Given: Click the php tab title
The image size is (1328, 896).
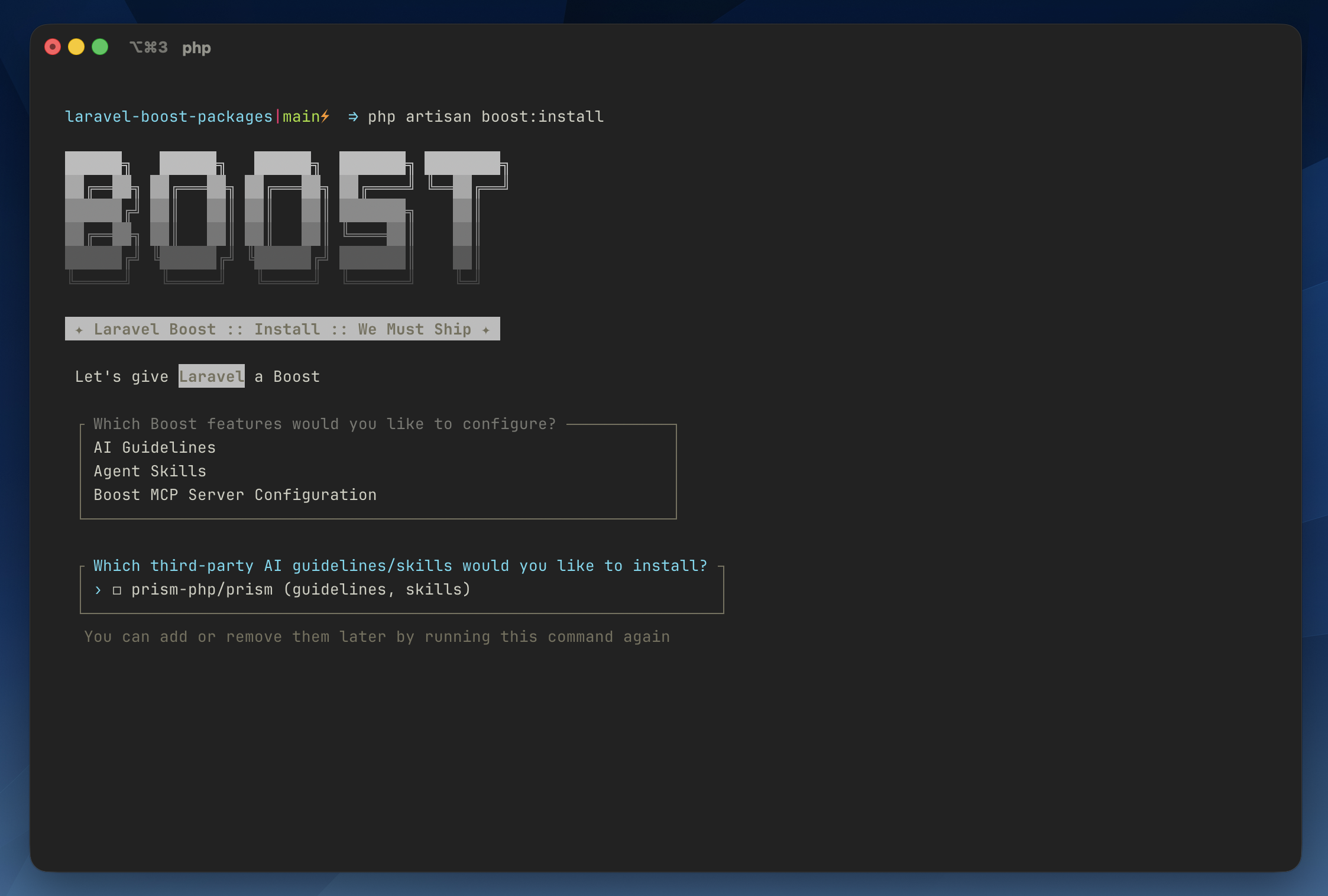Looking at the screenshot, I should [196, 48].
